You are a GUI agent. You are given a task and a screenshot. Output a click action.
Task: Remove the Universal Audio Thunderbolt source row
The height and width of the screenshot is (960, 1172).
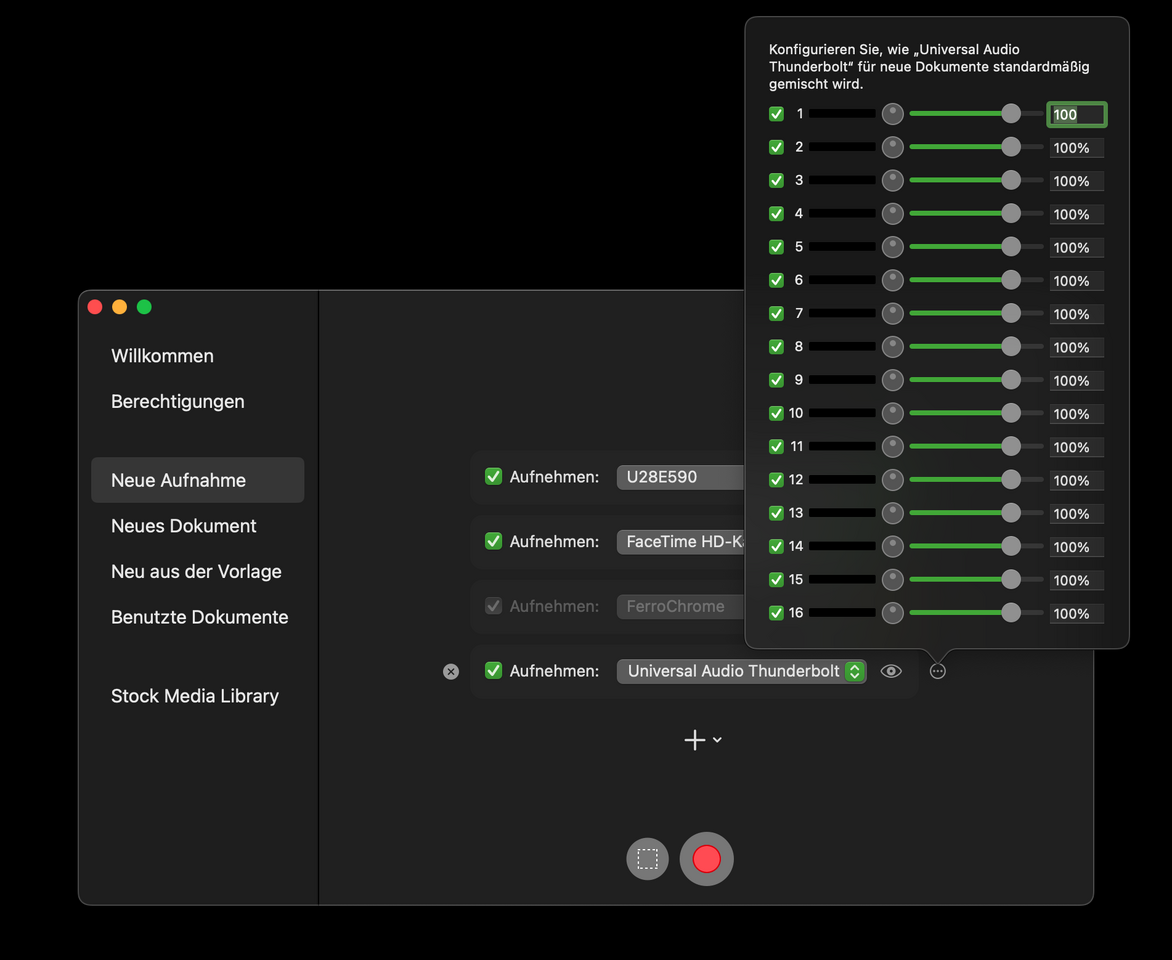coord(451,672)
